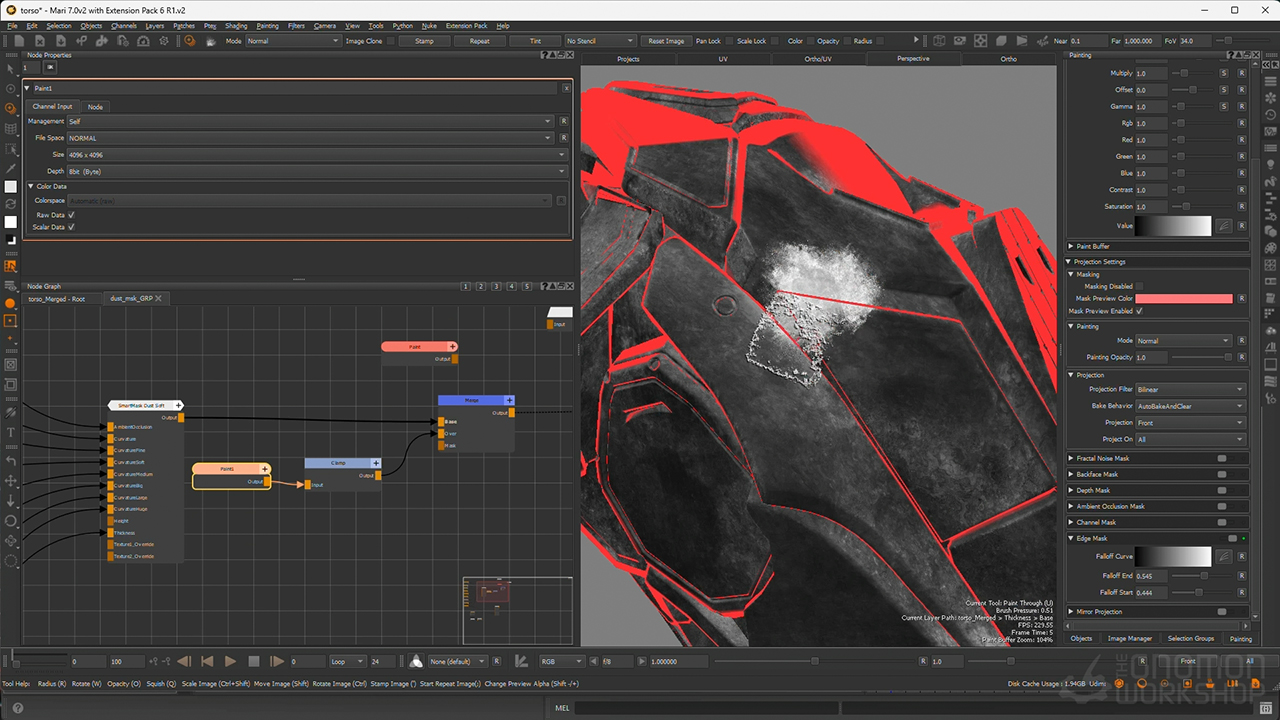Click the Mask Preview Color swatch
This screenshot has height=720, width=1280.
(x=1183, y=298)
